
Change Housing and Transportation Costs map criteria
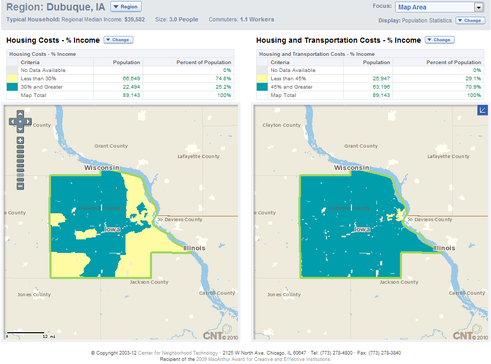[x=440, y=40]
